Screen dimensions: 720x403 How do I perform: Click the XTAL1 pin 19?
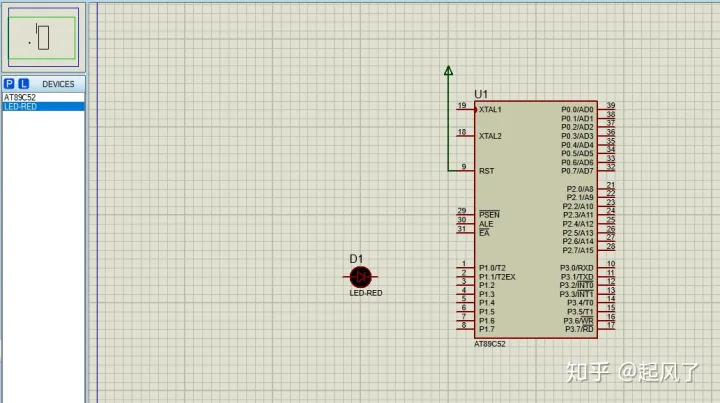click(465, 110)
